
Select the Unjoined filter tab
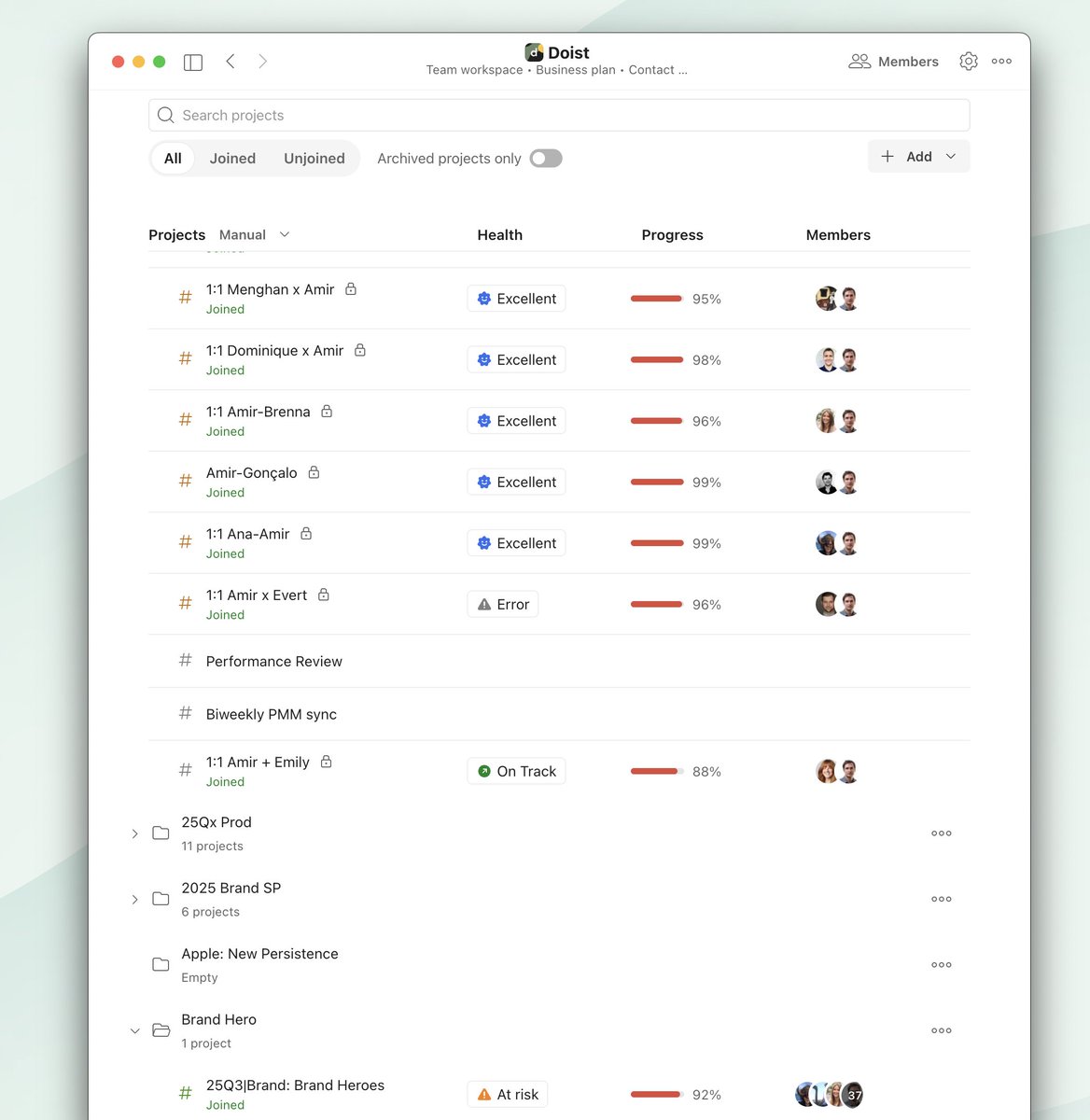pyautogui.click(x=314, y=159)
